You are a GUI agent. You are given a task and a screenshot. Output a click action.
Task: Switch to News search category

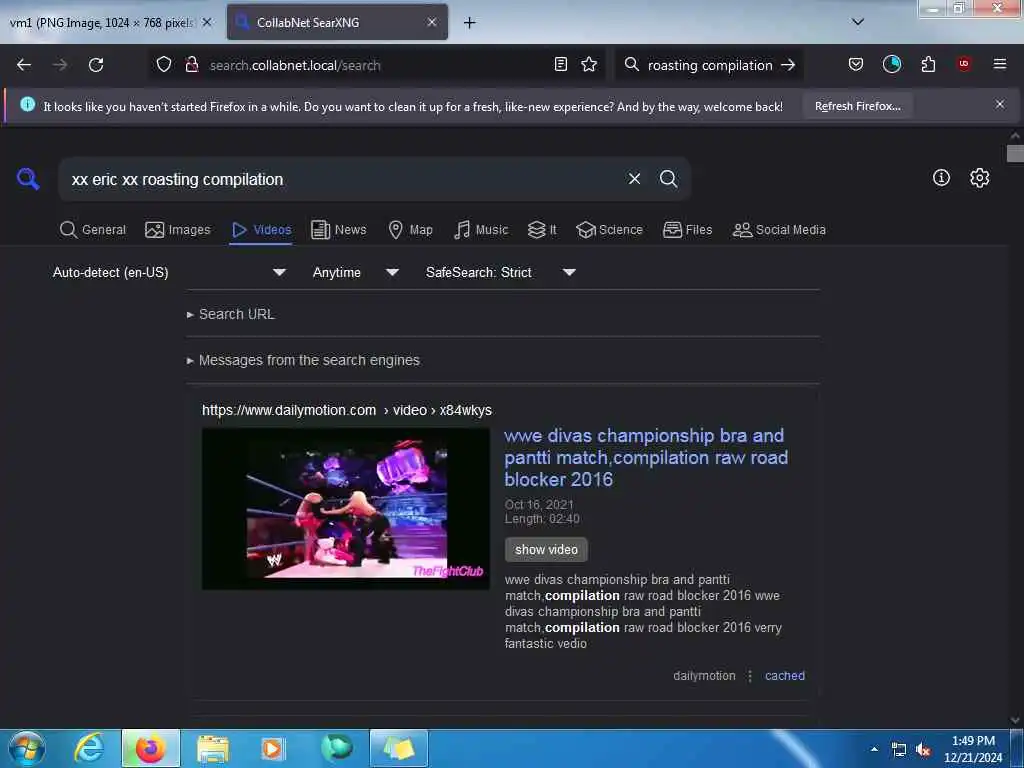(x=338, y=230)
